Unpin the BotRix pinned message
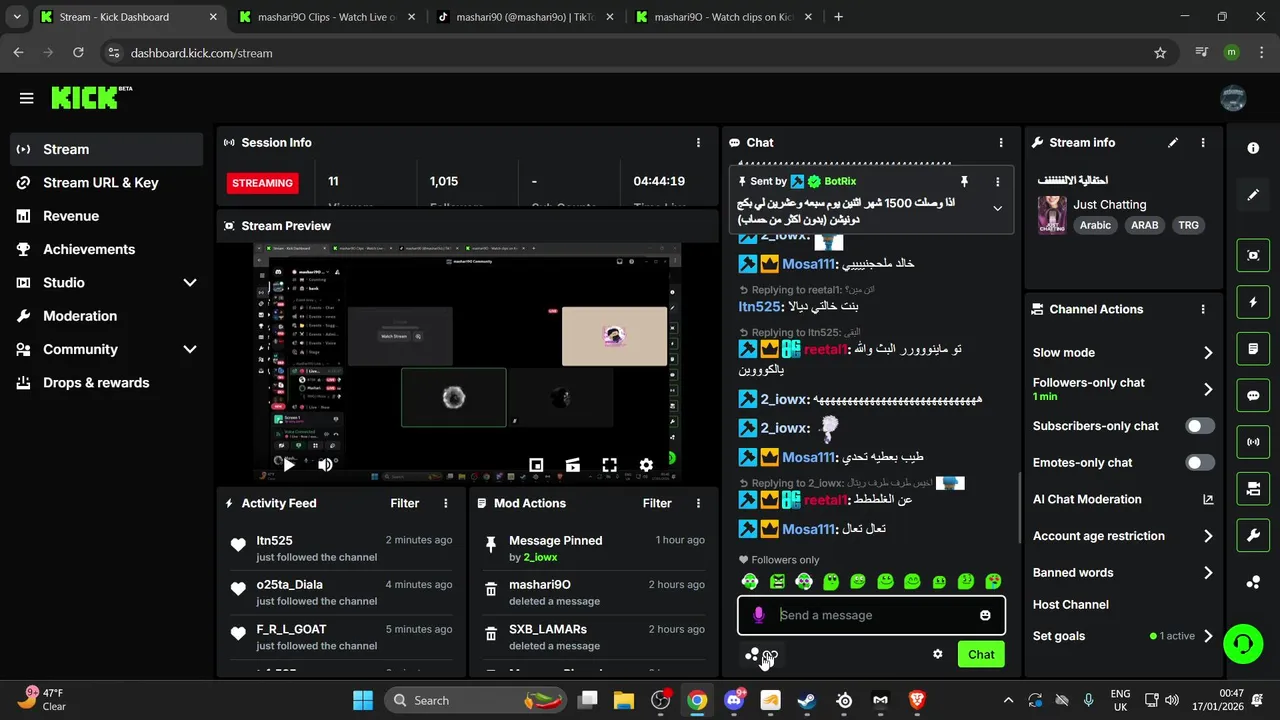1280x720 pixels. coord(964,182)
